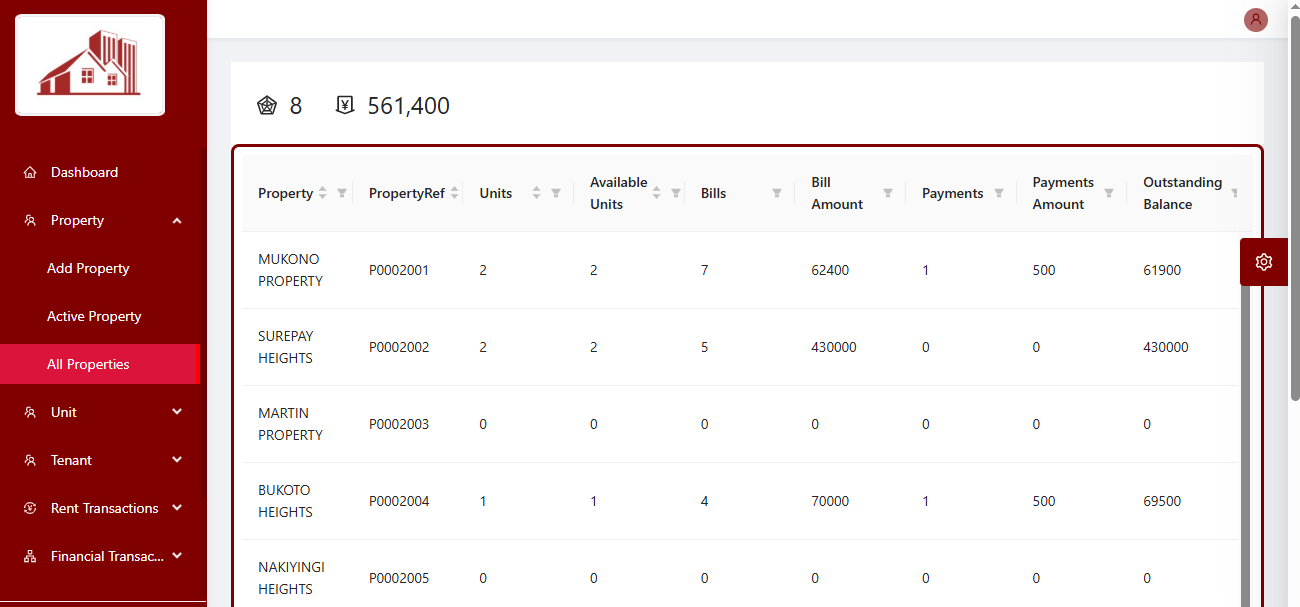Image resolution: width=1300 pixels, height=607 pixels.
Task: Click the Property sidebar icon
Action: tap(30, 220)
